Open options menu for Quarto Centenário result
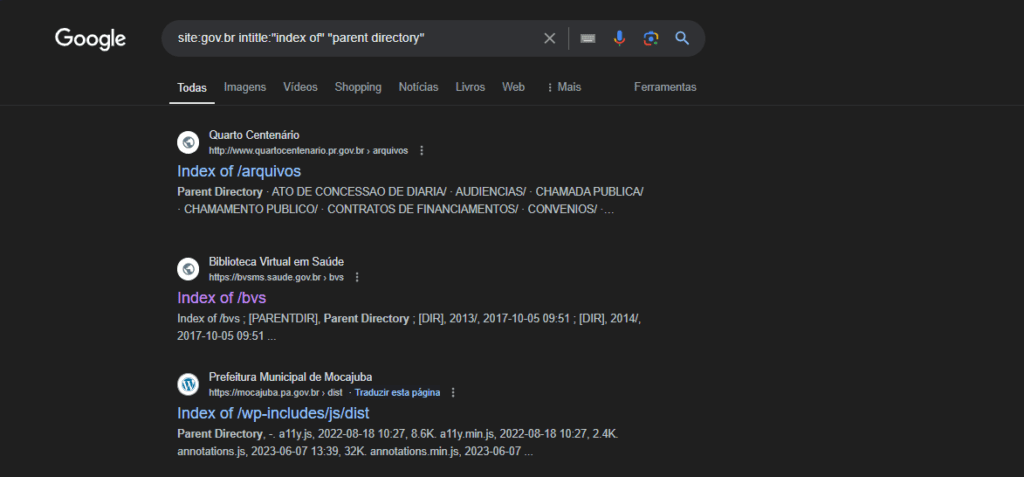Viewport: 1024px width, 477px height. point(421,151)
